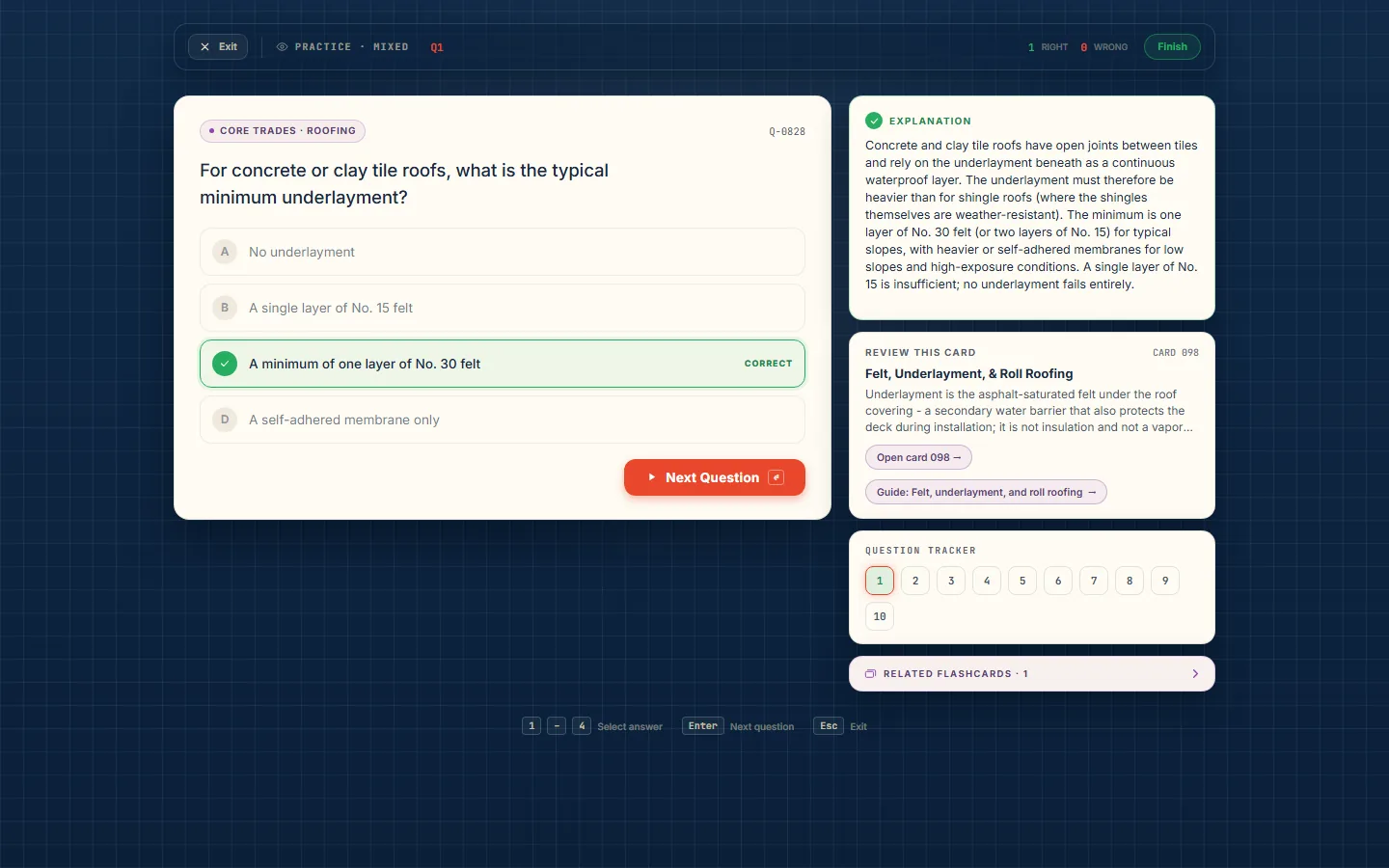The width and height of the screenshot is (1389, 868).
Task: Click the Enter key hint
Action: pyautogui.click(x=703, y=726)
